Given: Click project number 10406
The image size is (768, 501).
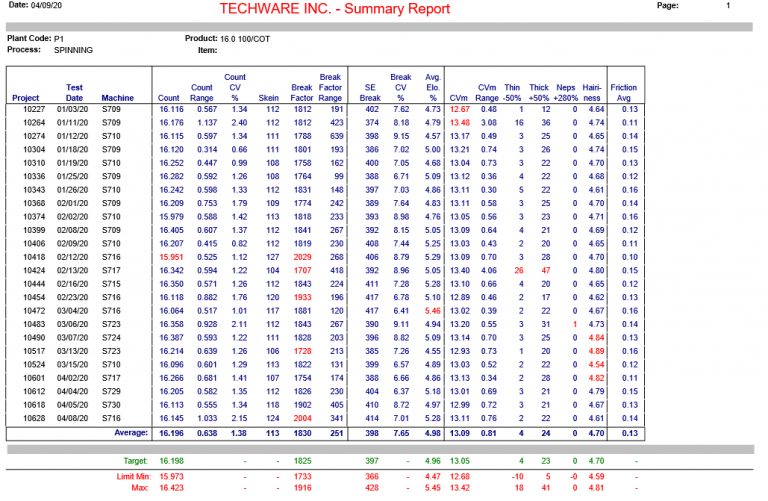Looking at the screenshot, I should [34, 244].
